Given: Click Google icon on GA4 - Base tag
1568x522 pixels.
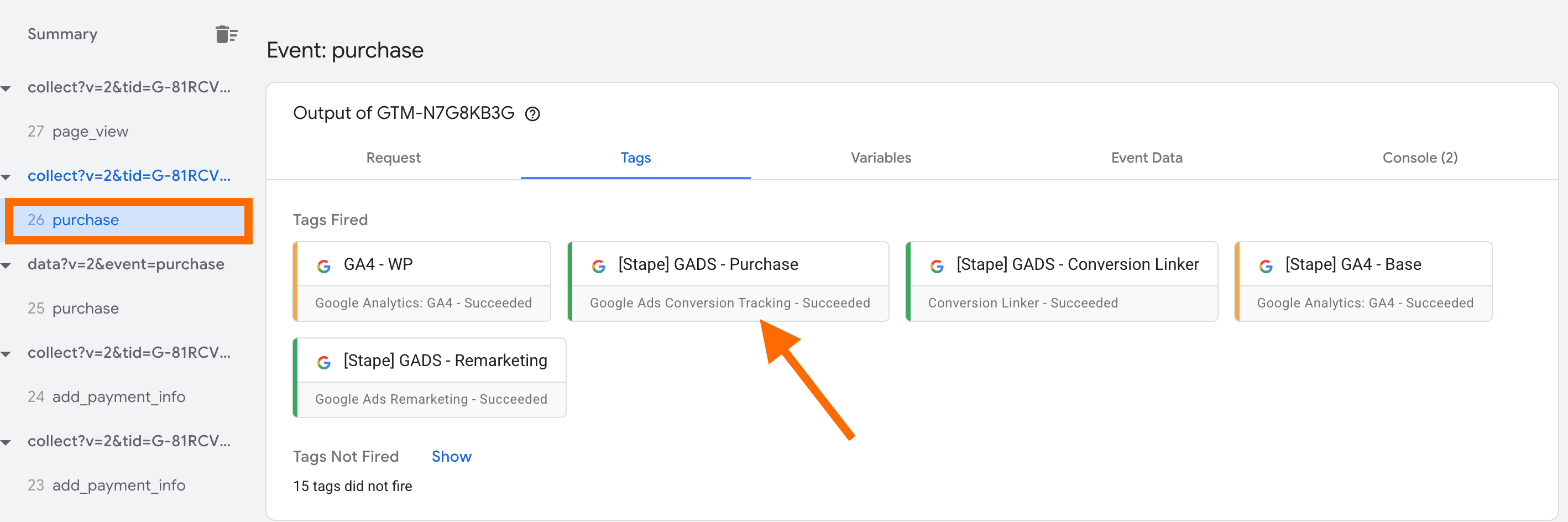Looking at the screenshot, I should (1266, 265).
